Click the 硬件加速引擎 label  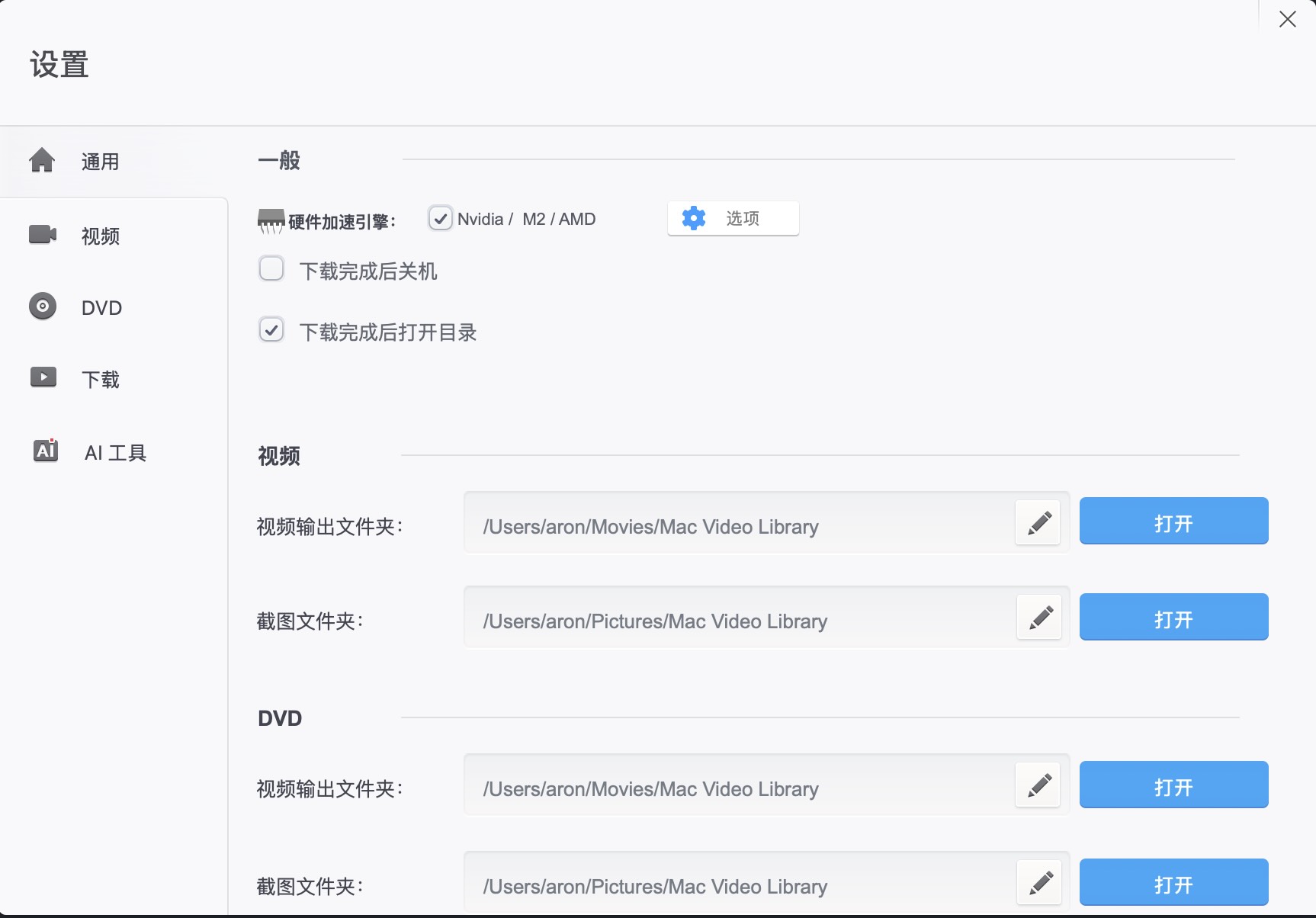[342, 222]
